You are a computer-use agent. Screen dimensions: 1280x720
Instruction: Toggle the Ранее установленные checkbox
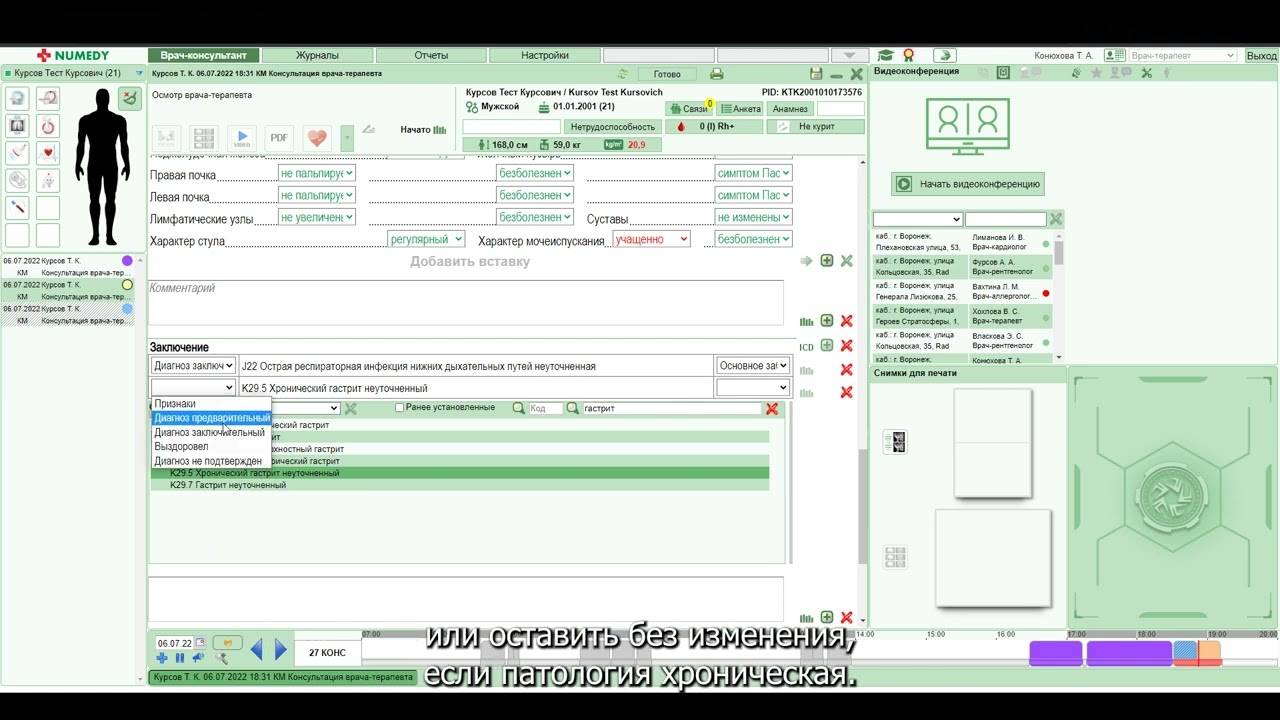(x=400, y=408)
